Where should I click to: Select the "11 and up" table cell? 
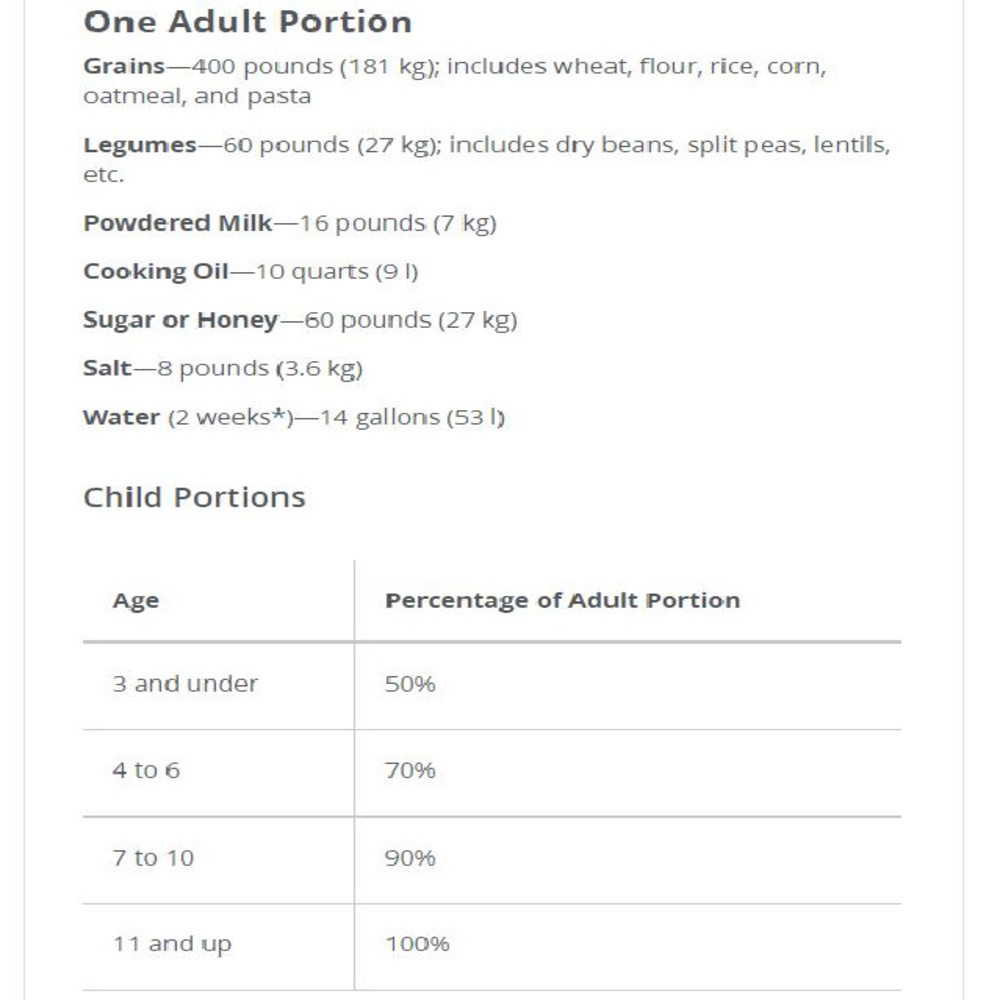pyautogui.click(x=171, y=944)
